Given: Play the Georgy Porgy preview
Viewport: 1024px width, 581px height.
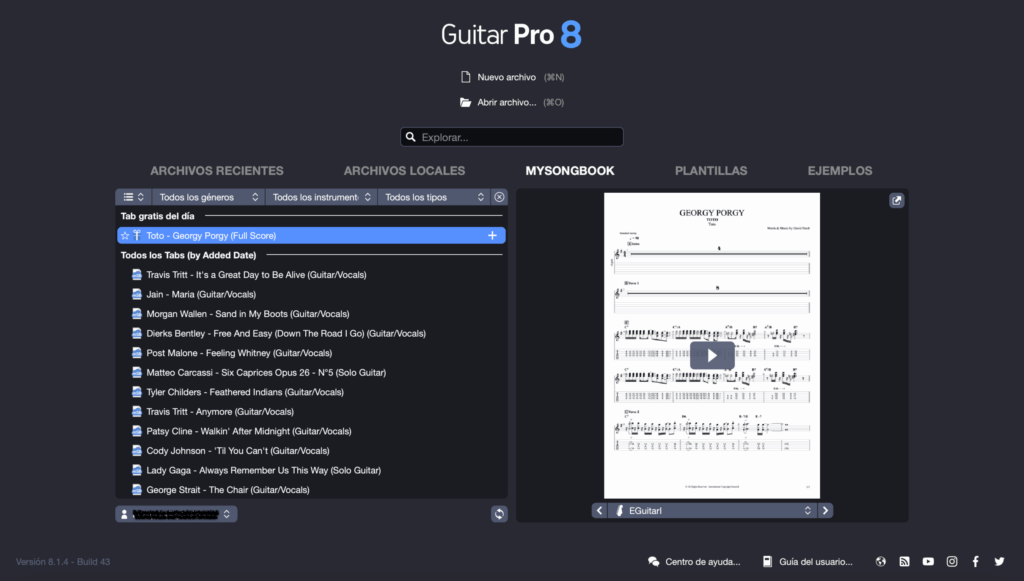Looking at the screenshot, I should click(x=712, y=355).
